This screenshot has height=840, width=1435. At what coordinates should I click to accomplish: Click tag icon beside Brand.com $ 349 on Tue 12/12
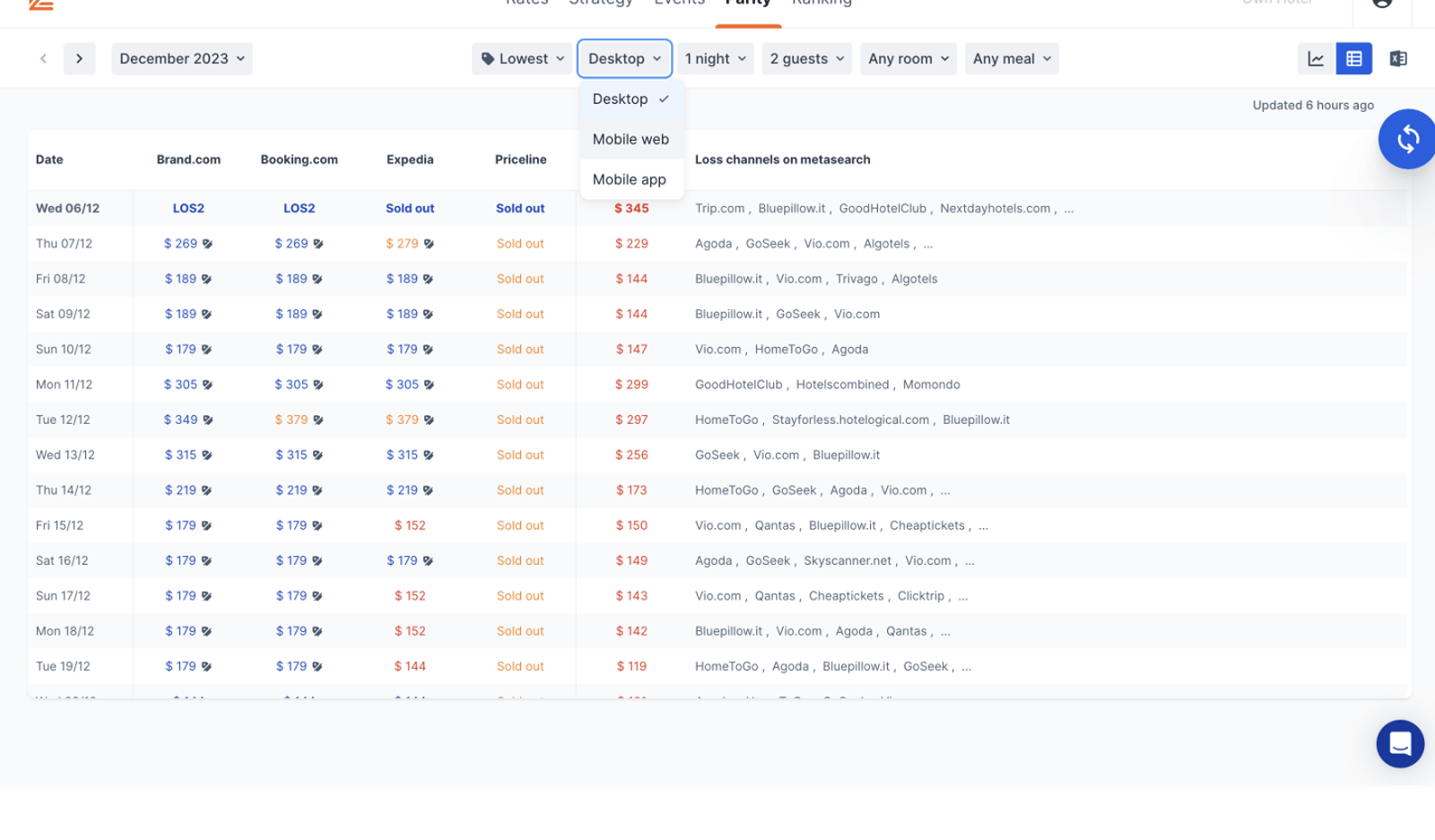point(207,420)
